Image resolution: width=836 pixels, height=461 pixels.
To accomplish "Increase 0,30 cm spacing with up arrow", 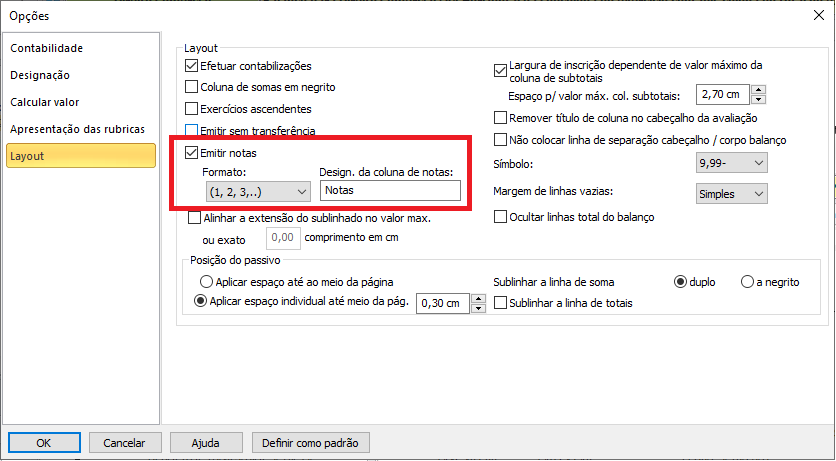I will pos(479,298).
